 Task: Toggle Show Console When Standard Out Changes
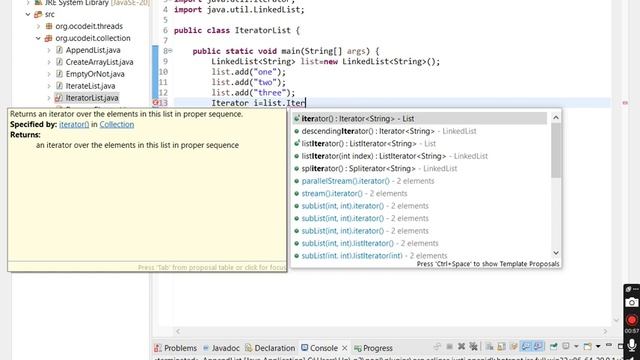526,347
